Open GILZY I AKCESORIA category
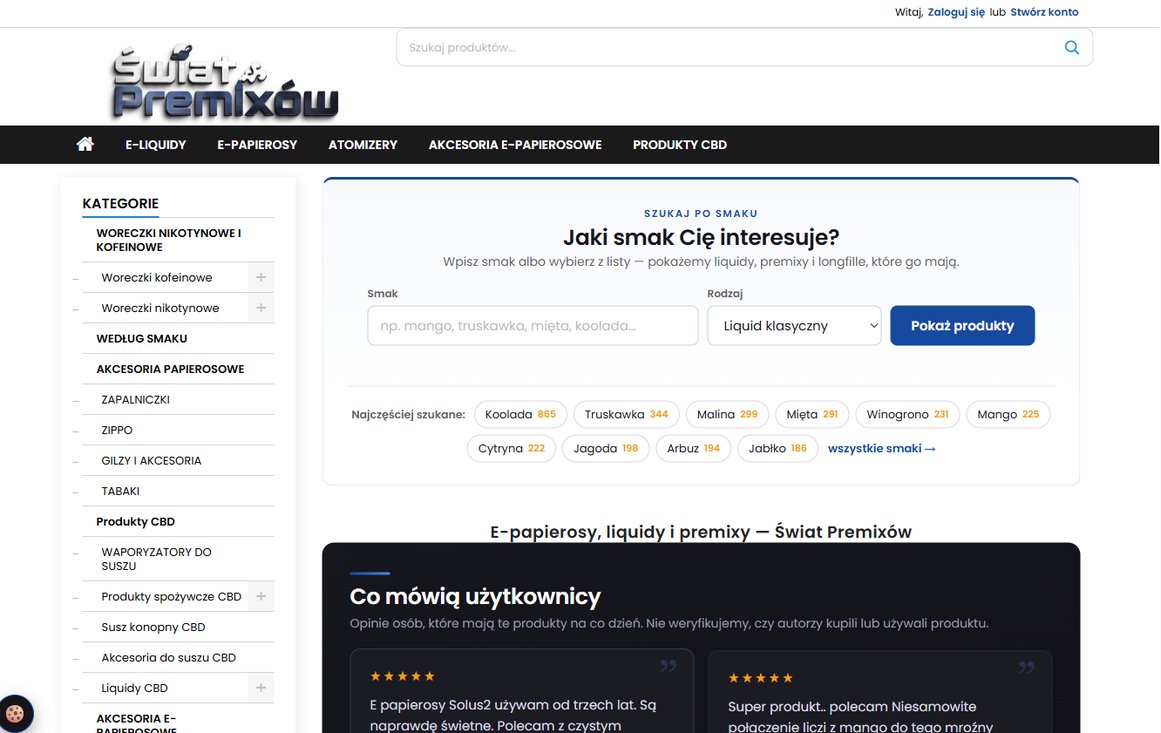 pyautogui.click(x=151, y=461)
